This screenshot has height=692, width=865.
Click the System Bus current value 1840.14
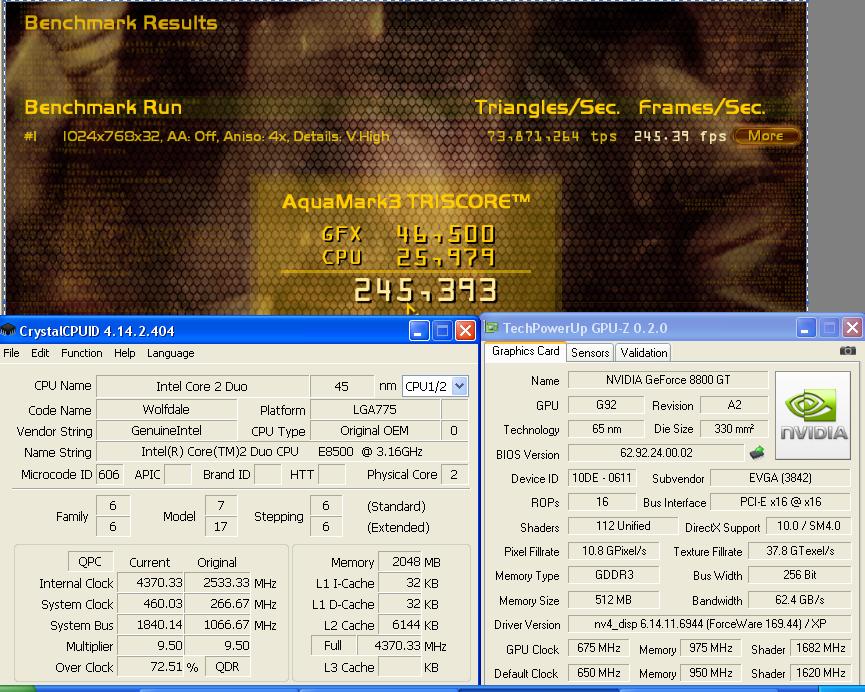150,625
